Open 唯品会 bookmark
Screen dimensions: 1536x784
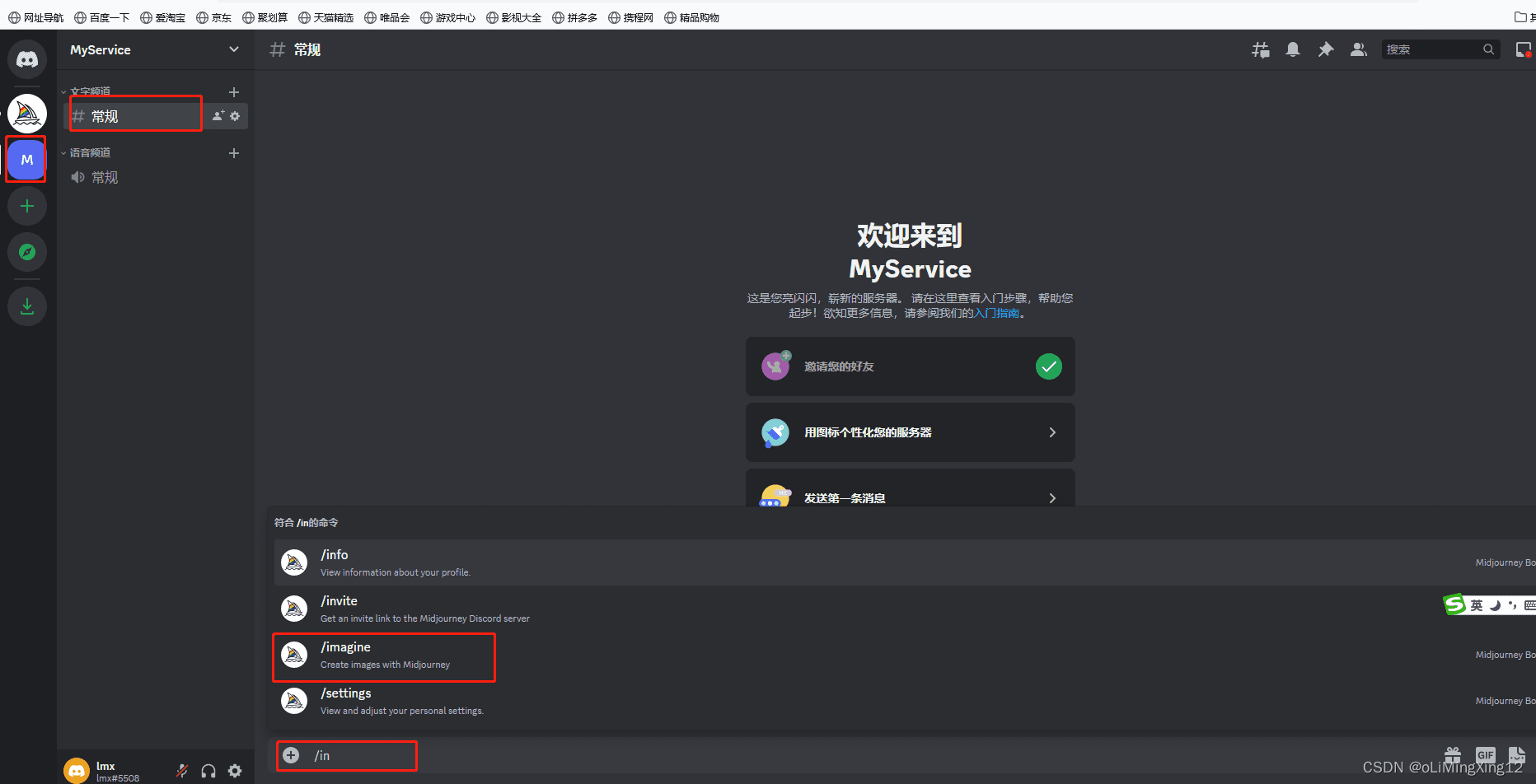click(387, 17)
